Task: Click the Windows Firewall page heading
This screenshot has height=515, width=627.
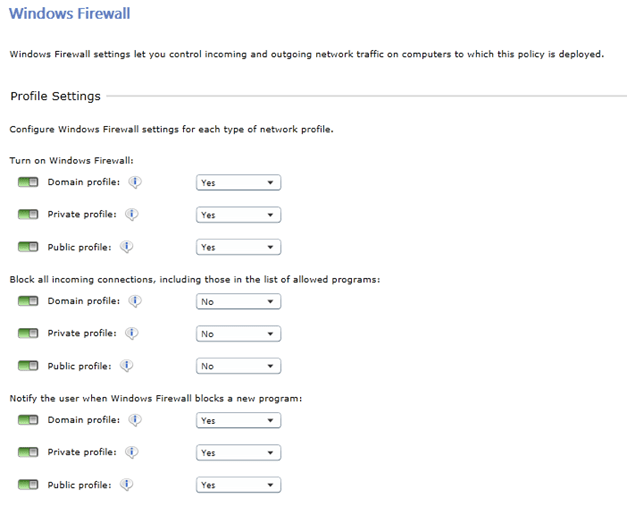Action: (x=69, y=14)
